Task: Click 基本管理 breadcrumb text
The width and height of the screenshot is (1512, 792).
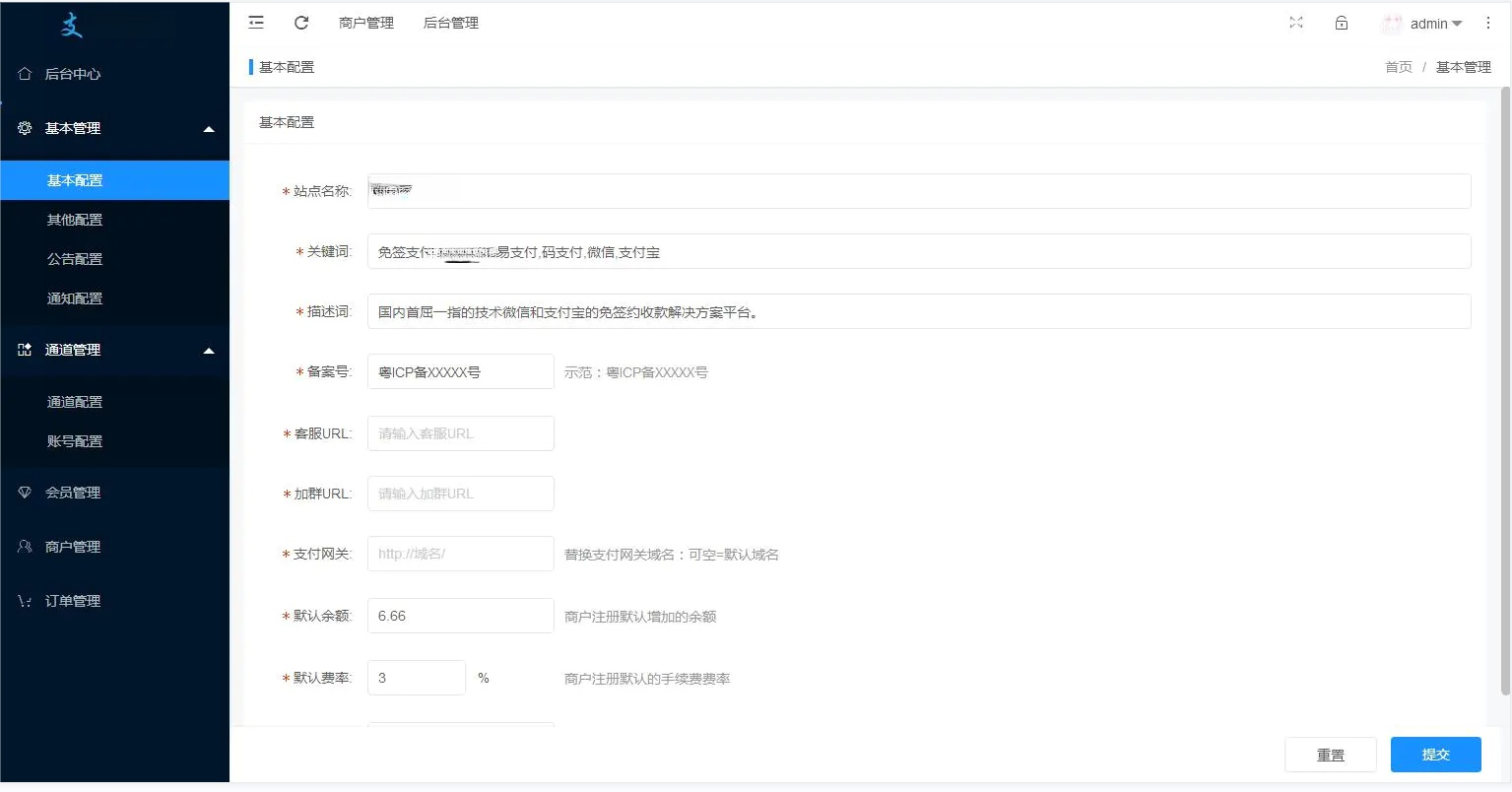Action: 1463,67
